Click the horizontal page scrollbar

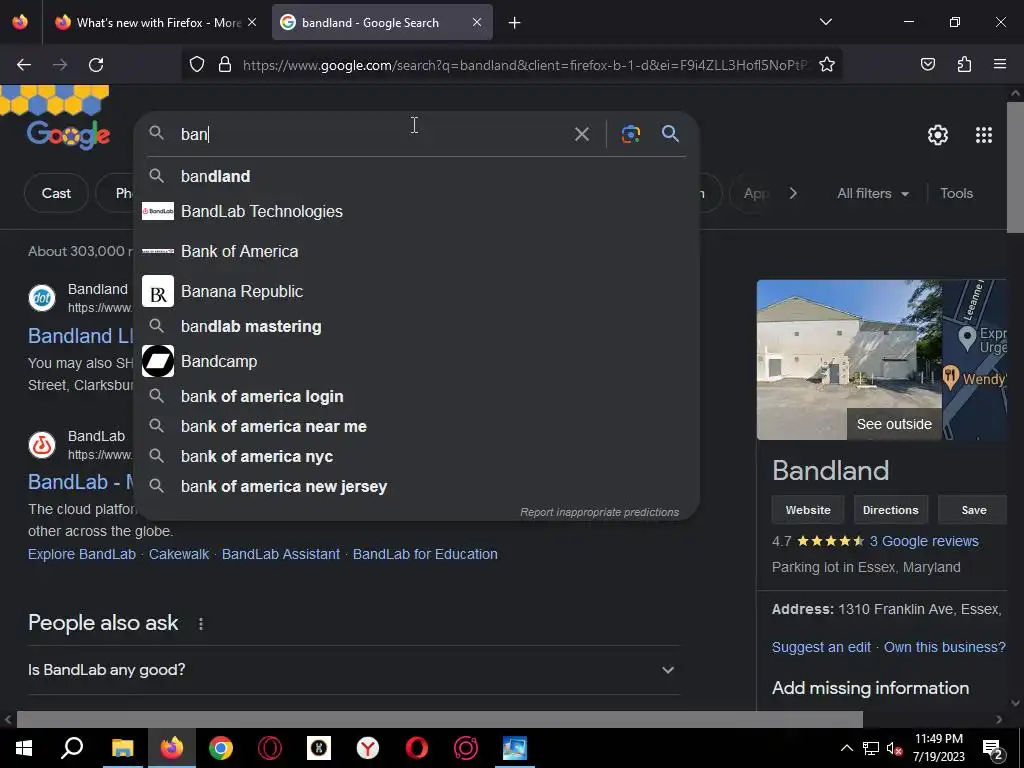[440, 719]
